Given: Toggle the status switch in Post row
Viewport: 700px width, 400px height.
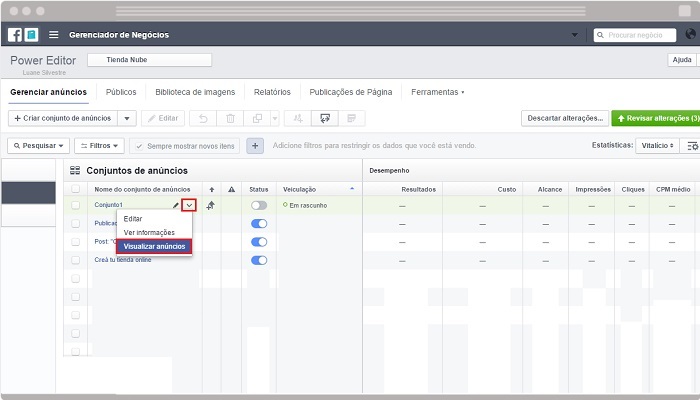Looking at the screenshot, I should [259, 242].
